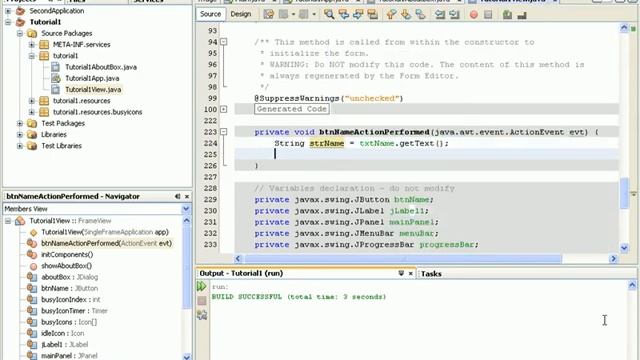Expand the tutorial1.resources package
640x360 pixels.
pyautogui.click(x=31, y=101)
